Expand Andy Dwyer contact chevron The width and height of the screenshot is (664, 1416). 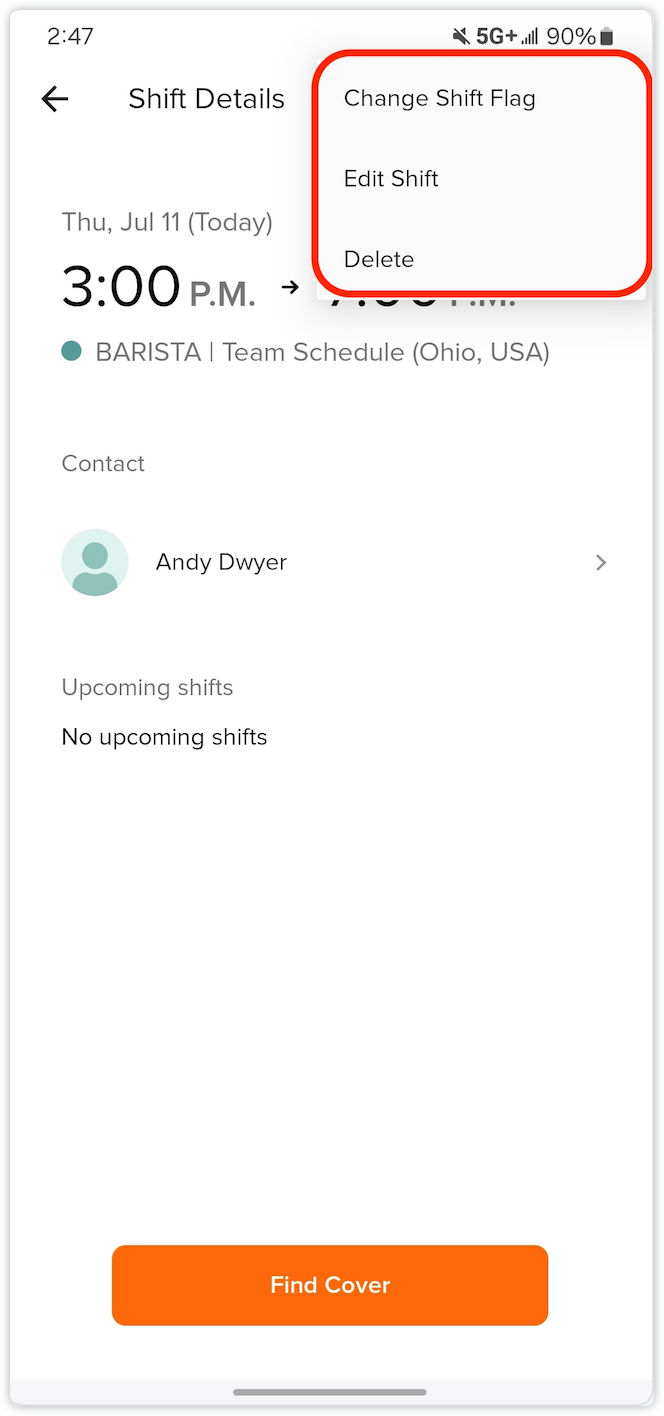click(601, 563)
